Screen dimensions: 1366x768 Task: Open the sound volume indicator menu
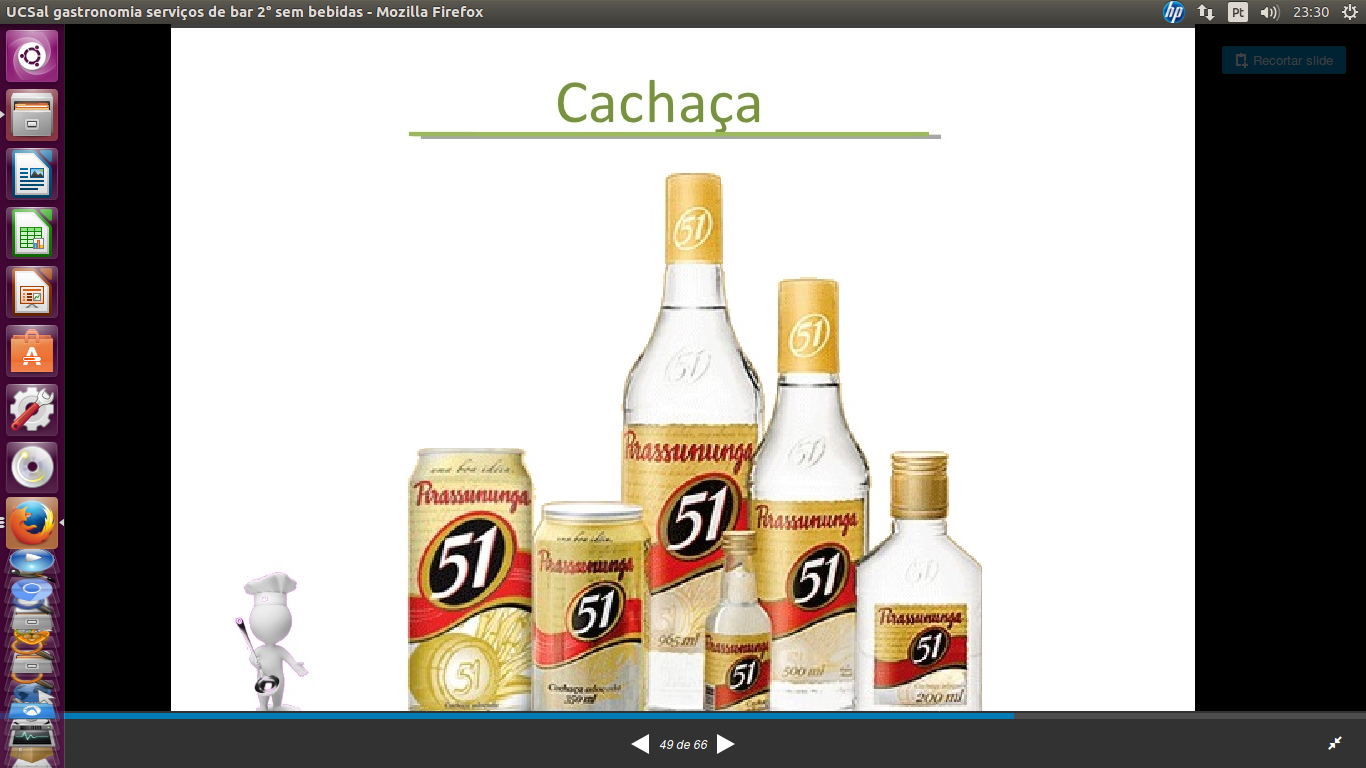(1270, 12)
